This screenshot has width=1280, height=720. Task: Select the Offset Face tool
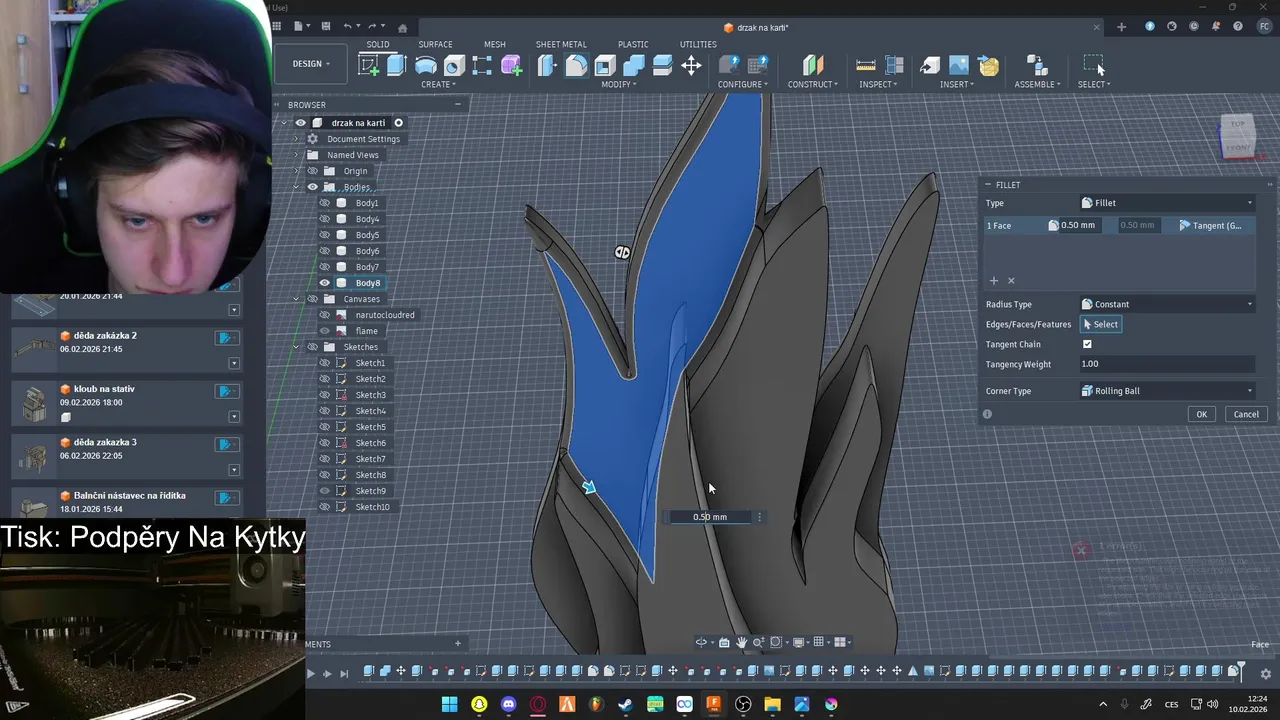click(662, 66)
